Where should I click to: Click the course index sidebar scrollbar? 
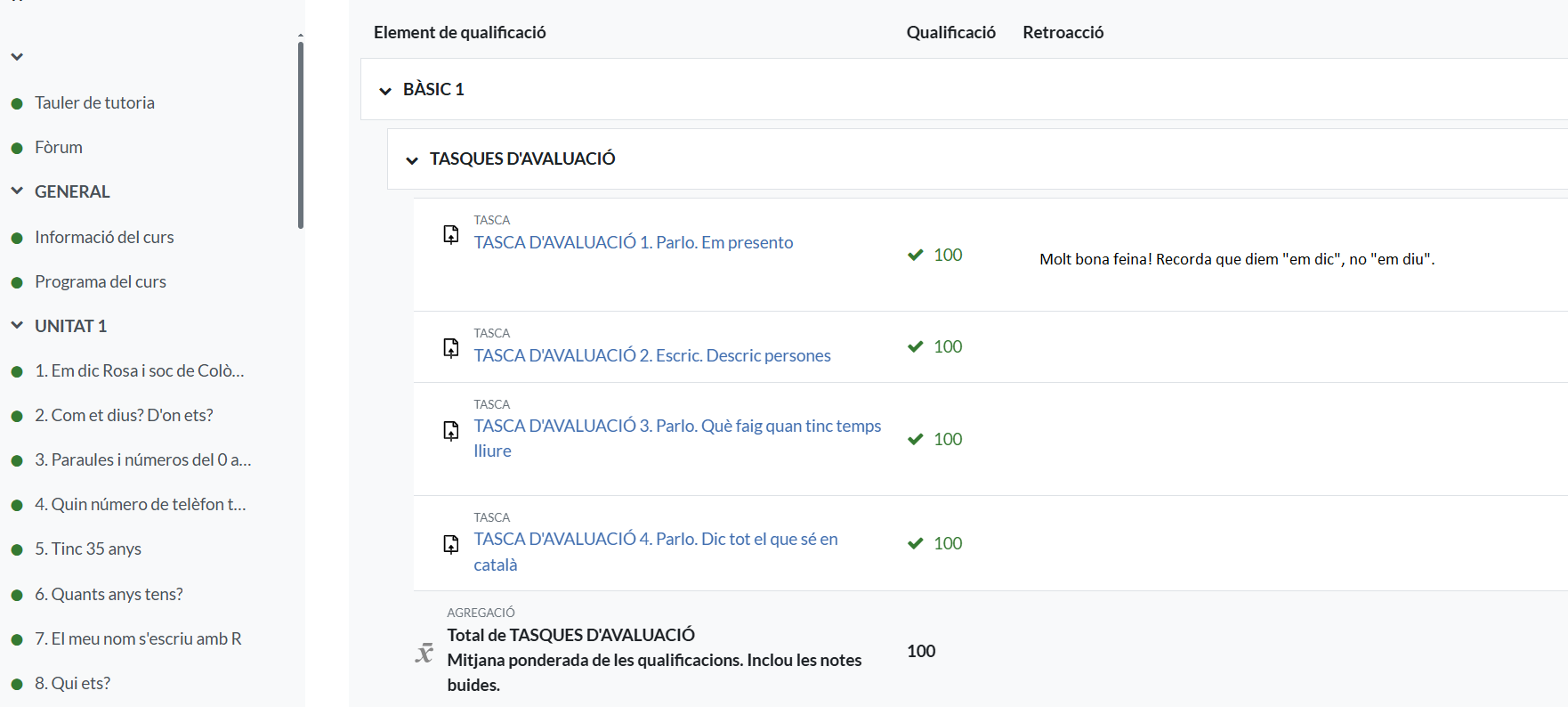[x=301, y=134]
